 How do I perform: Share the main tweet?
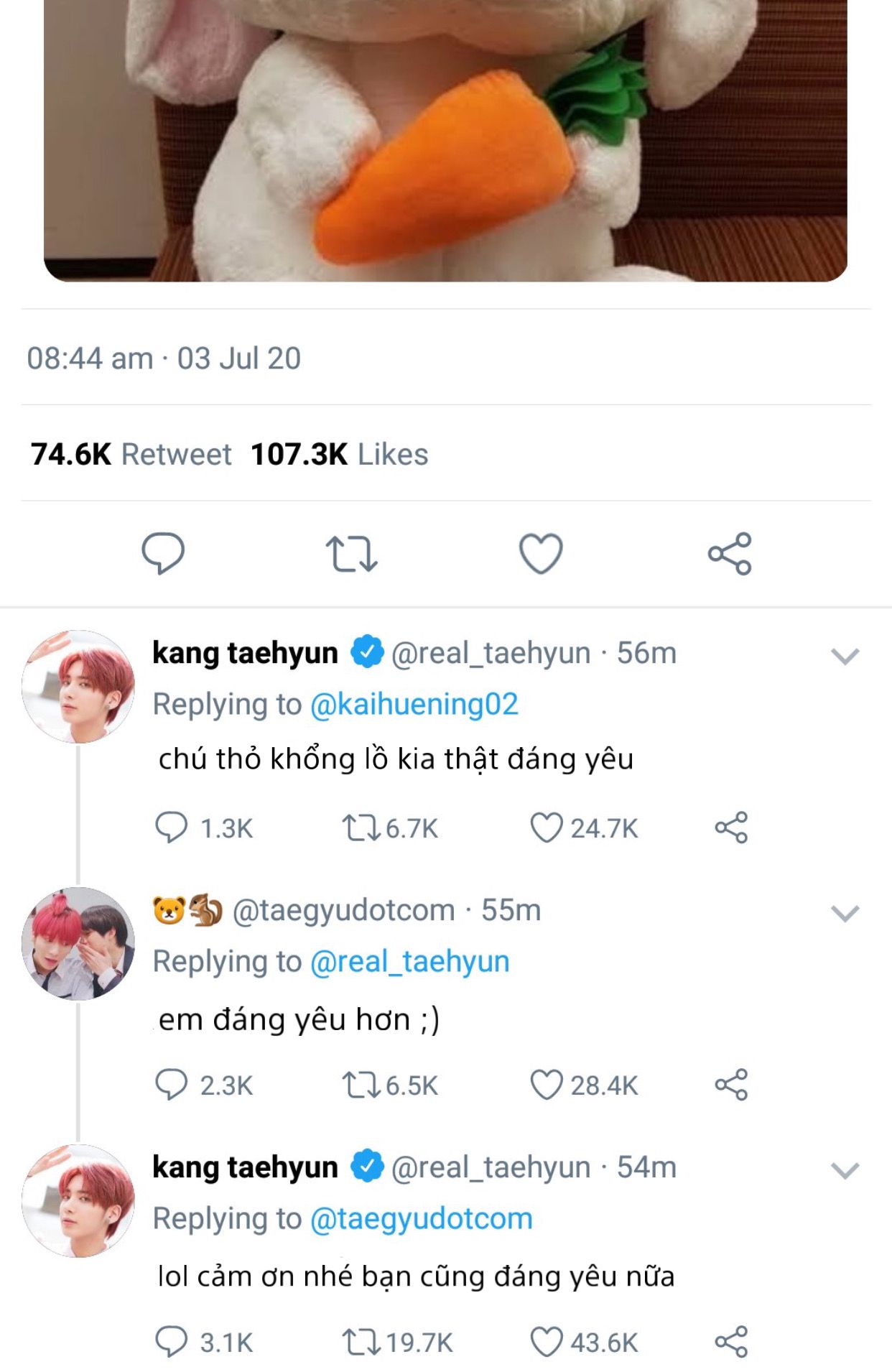(730, 554)
